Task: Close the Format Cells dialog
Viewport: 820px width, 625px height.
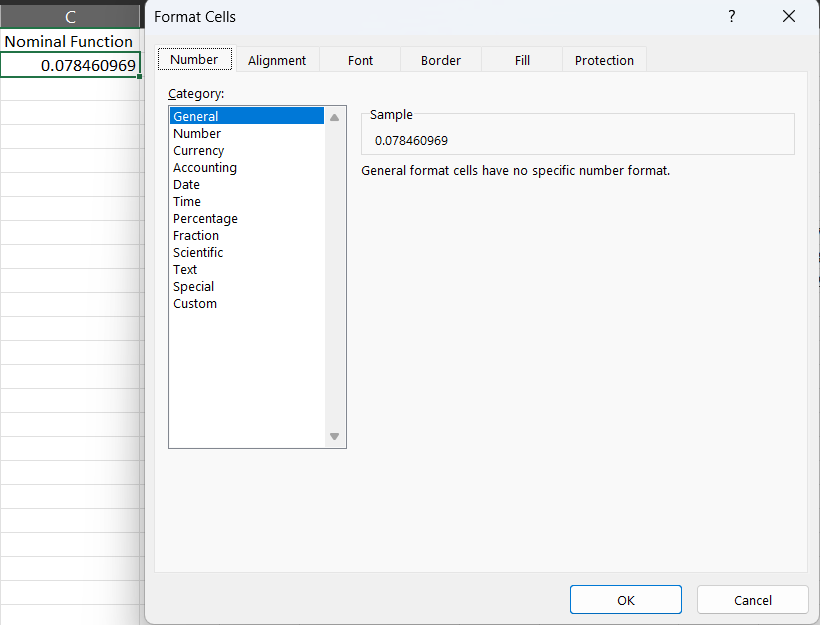Action: (x=789, y=17)
